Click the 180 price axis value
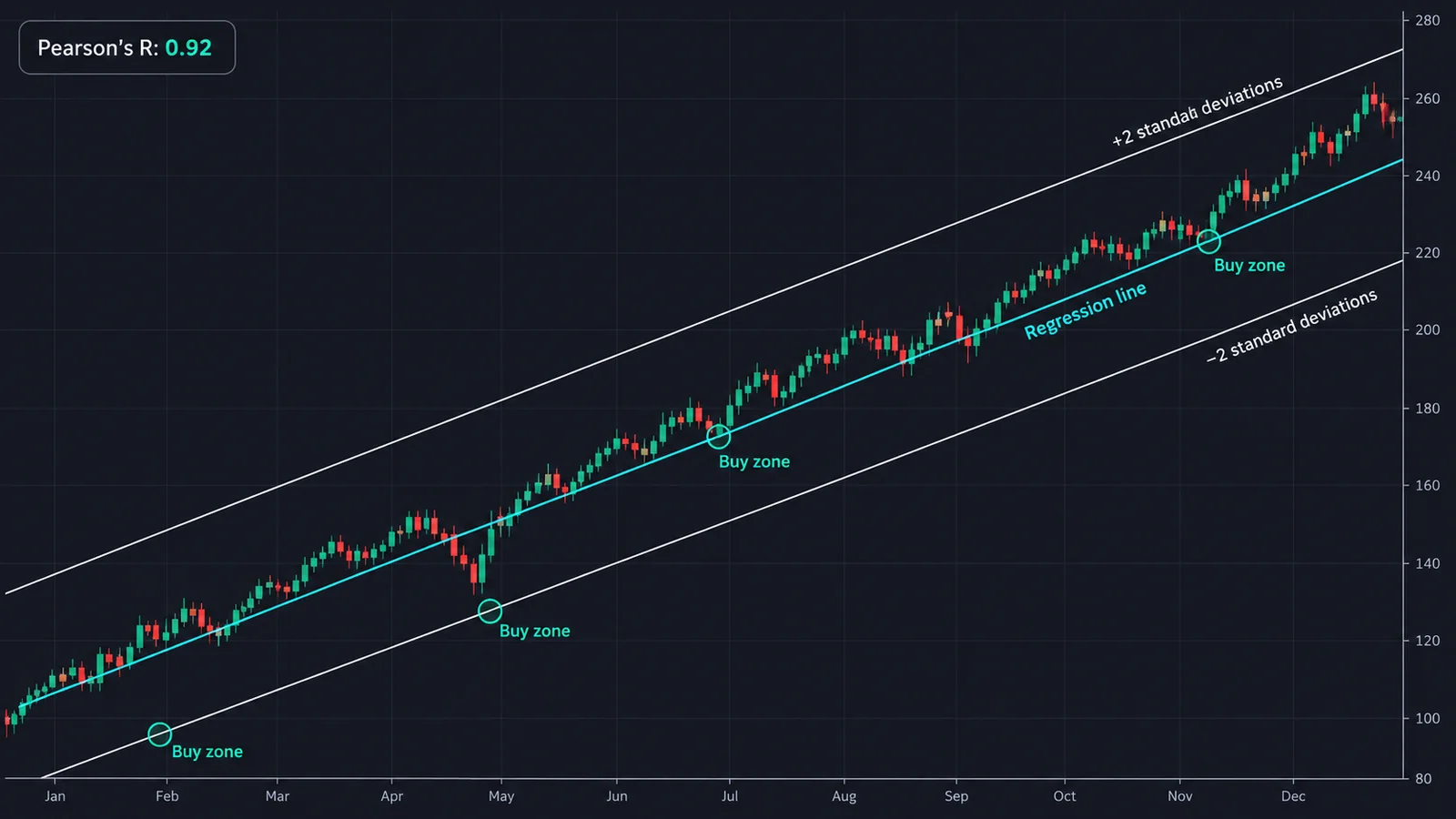The height and width of the screenshot is (819, 1456). [1428, 409]
